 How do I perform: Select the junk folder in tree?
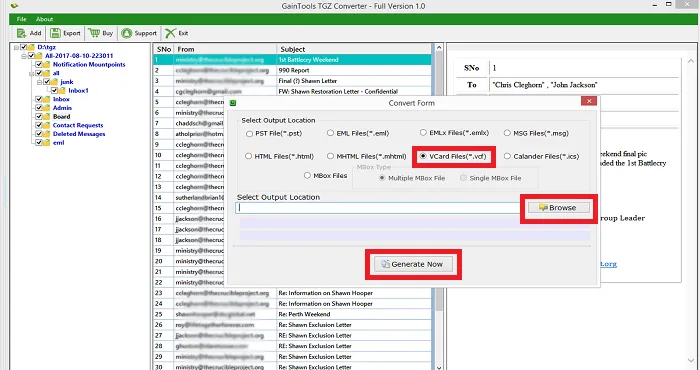click(67, 82)
